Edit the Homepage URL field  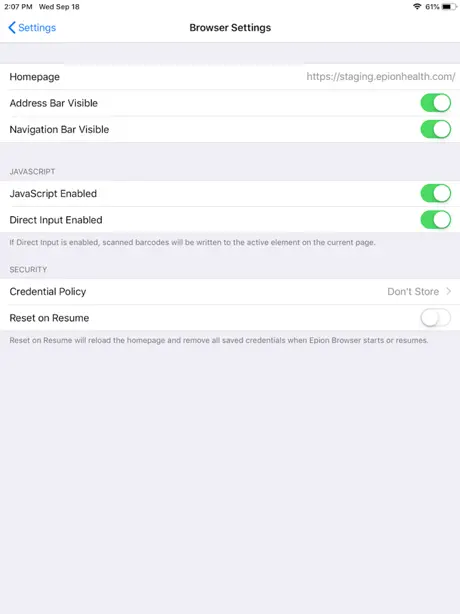[381, 76]
